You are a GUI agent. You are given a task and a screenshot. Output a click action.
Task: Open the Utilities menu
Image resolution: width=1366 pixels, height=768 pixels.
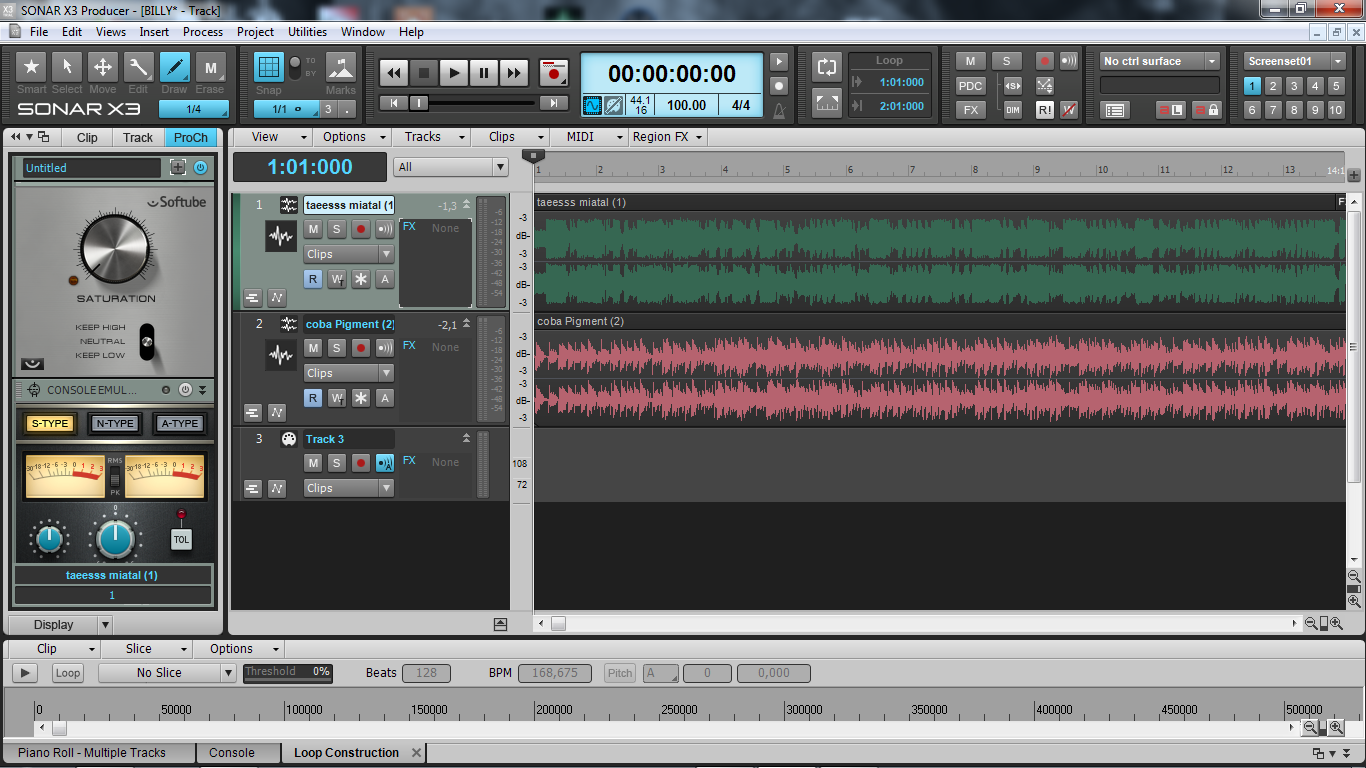point(308,32)
